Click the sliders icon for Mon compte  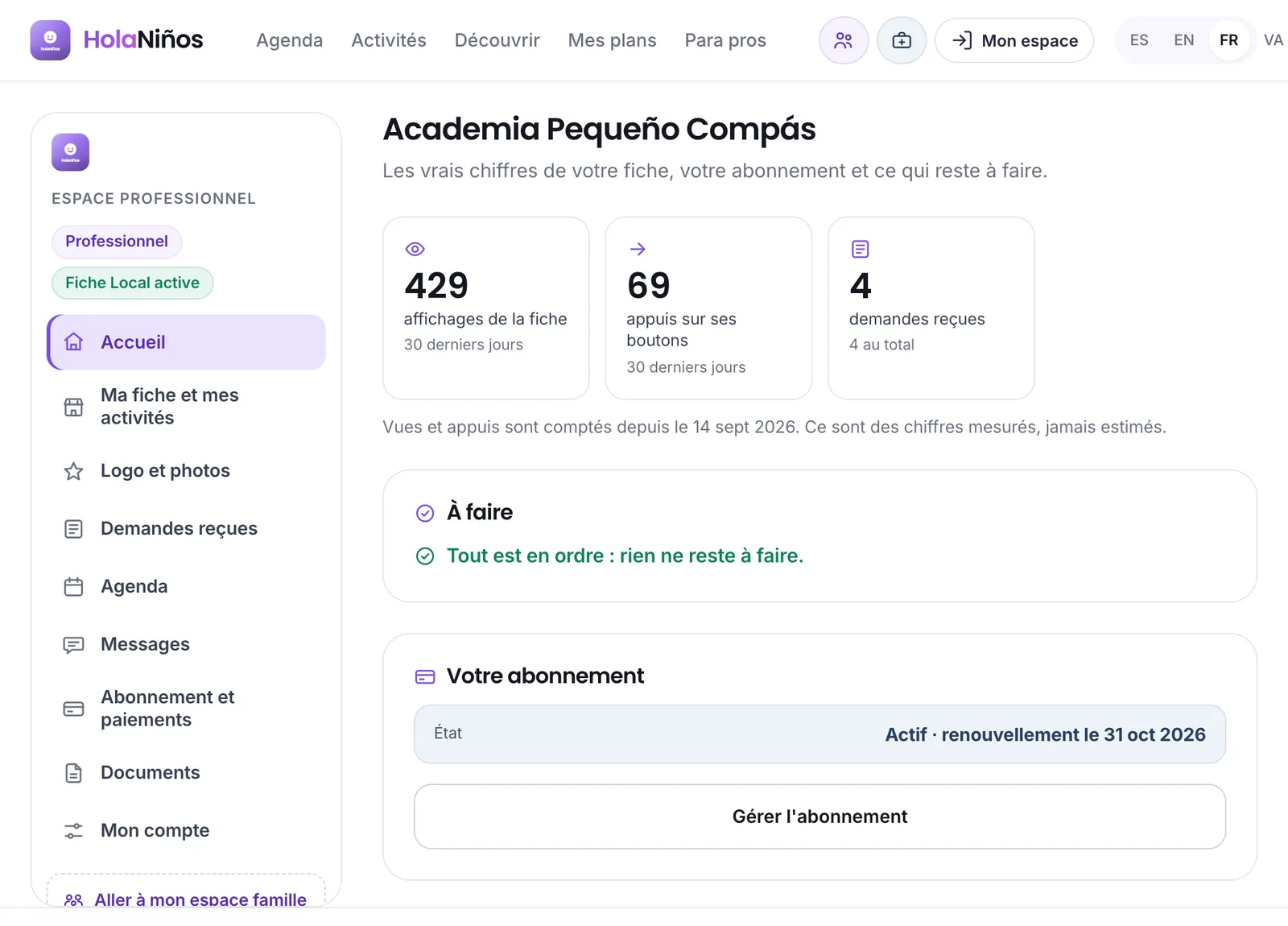point(73,831)
